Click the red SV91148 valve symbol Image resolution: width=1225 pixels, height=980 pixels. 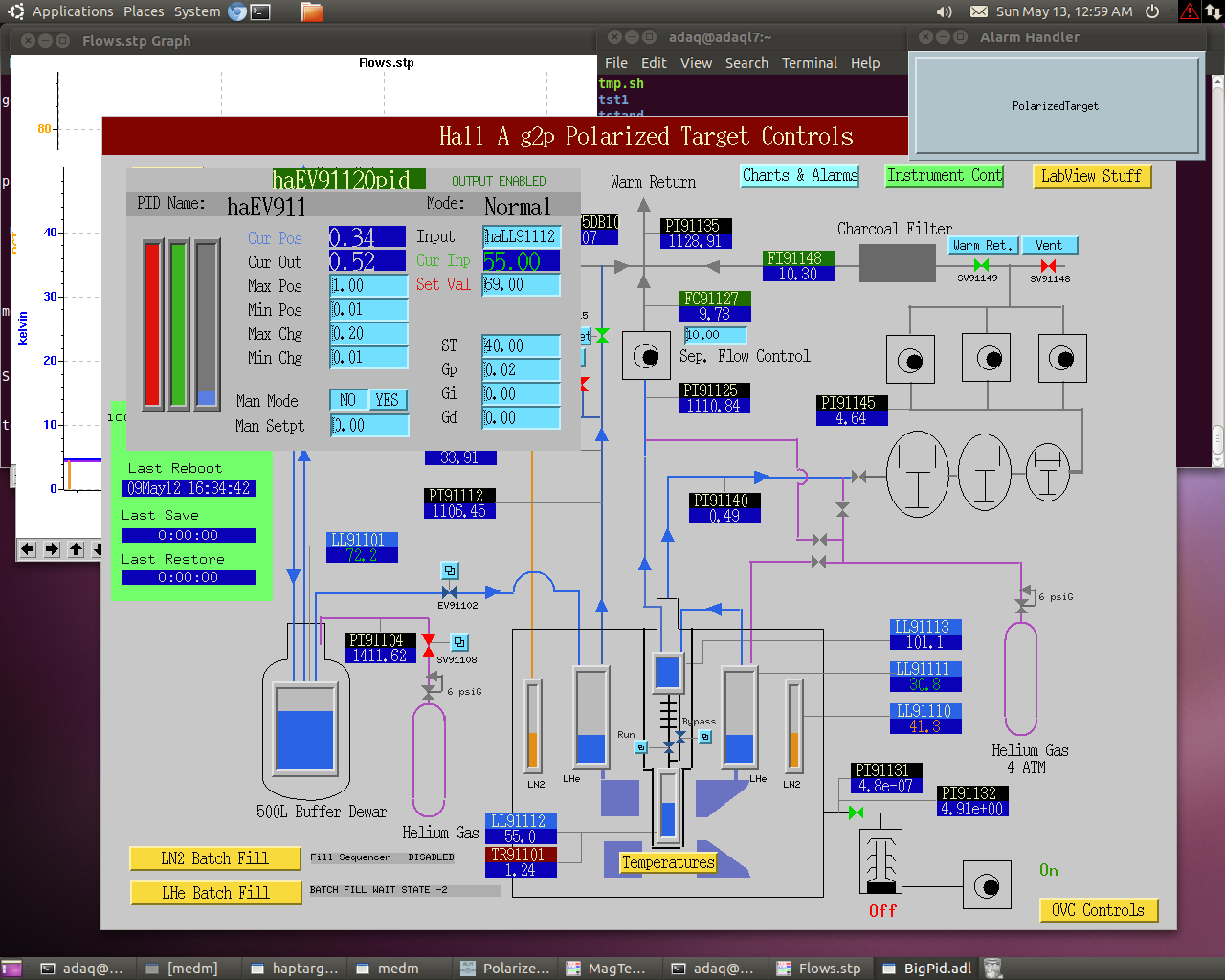coord(1049,265)
